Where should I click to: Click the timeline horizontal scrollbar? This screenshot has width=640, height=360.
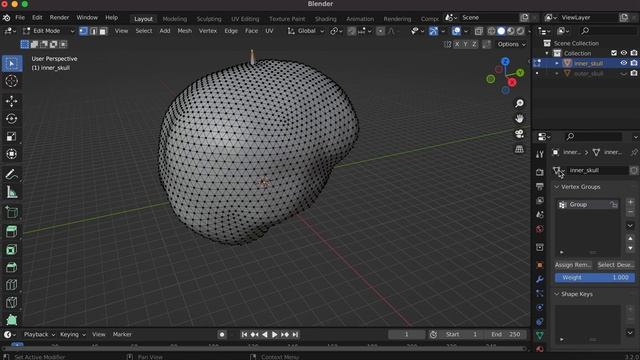point(264,349)
